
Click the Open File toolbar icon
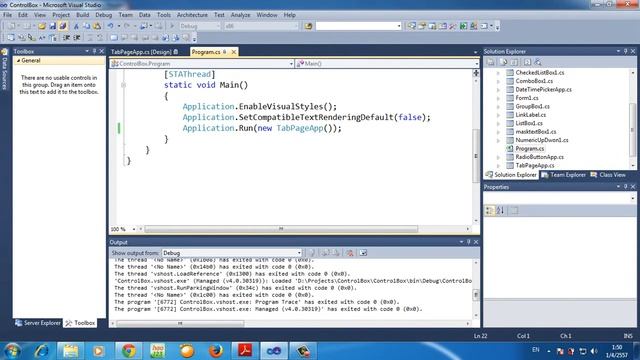pos(42,26)
